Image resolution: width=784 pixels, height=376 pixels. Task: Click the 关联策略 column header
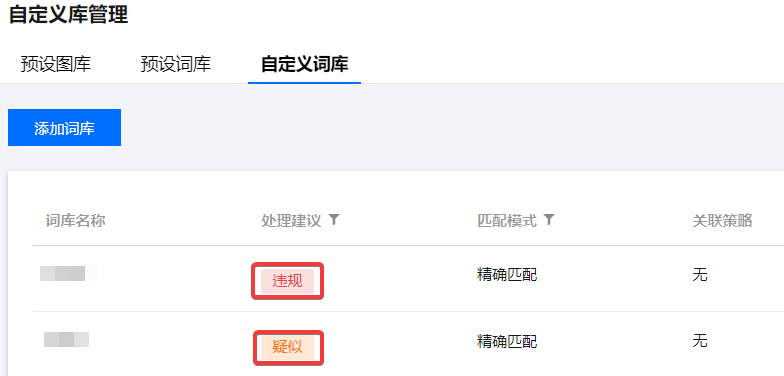722,220
